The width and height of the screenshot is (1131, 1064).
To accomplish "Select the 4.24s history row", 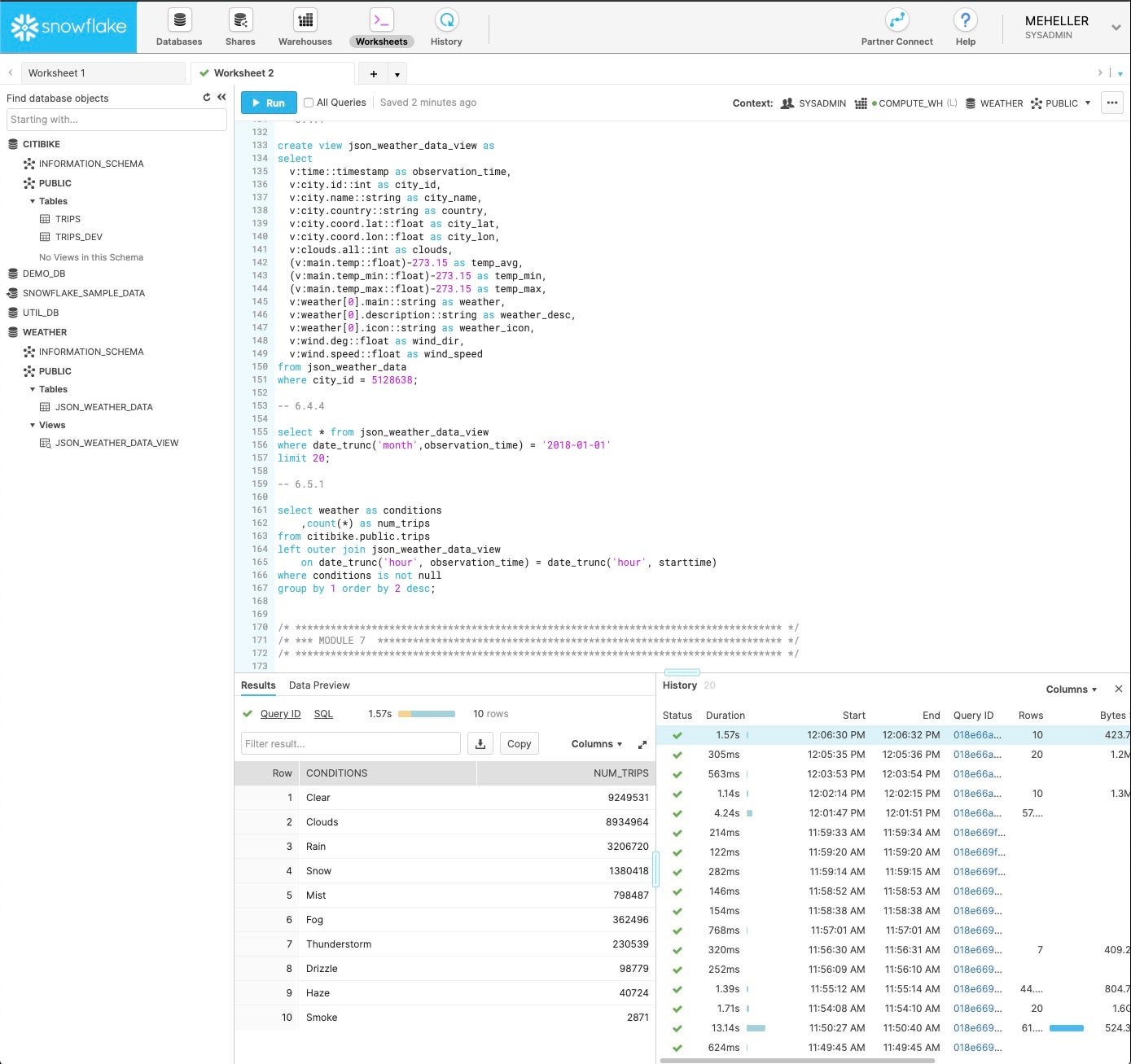I will 893,813.
